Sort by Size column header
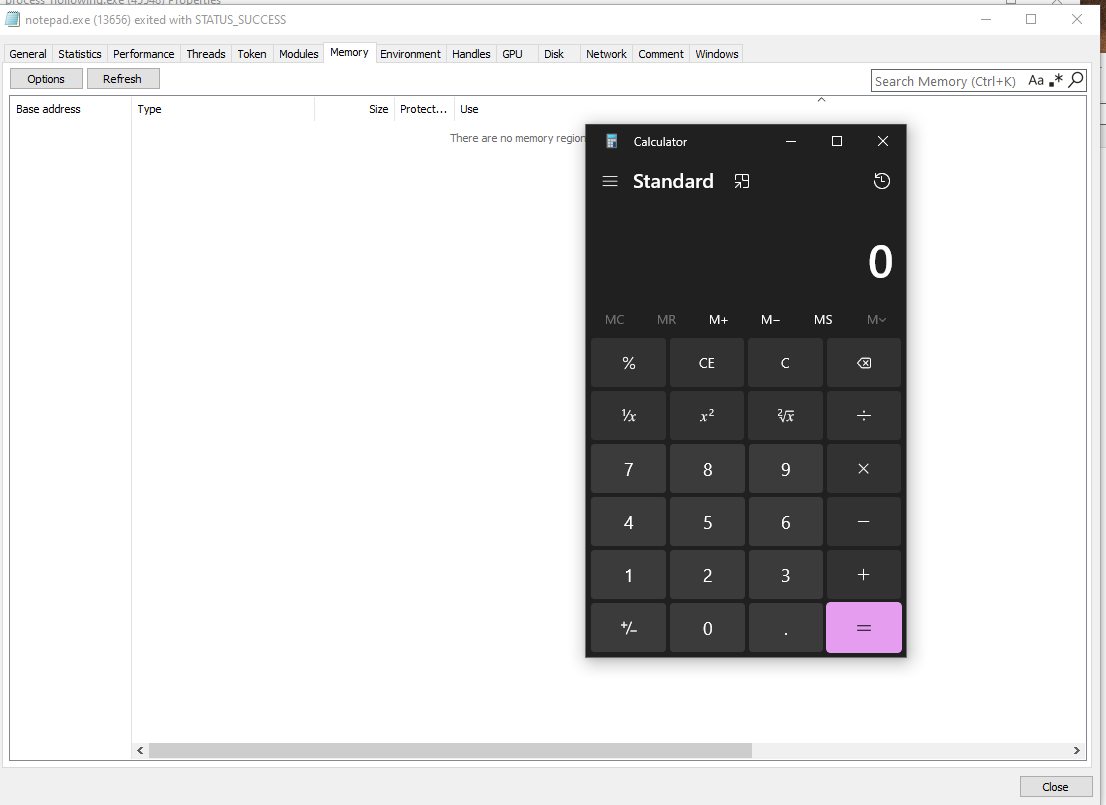 [354, 109]
